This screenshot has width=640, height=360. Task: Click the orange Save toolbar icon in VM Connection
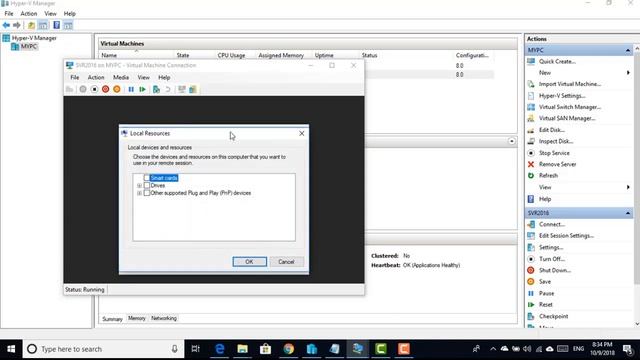117,89
